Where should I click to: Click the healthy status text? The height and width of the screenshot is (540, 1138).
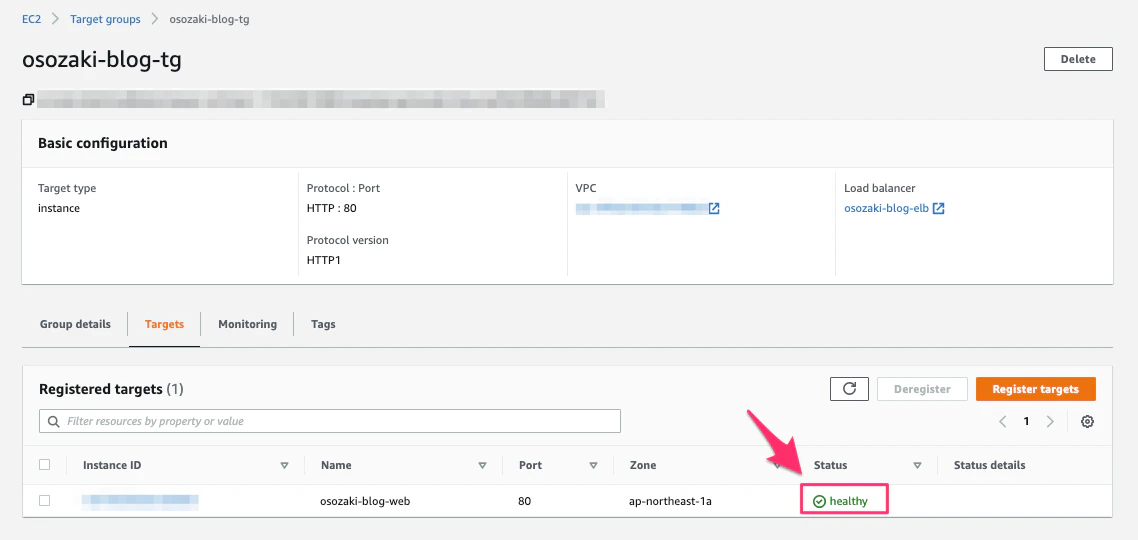pos(848,501)
